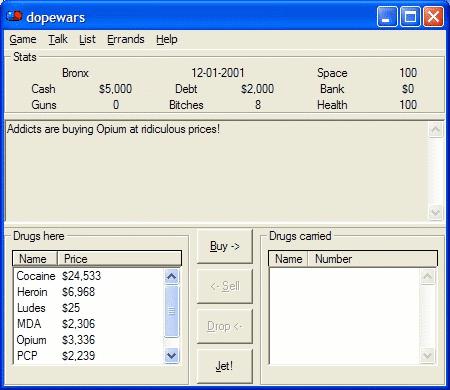Select PCP in the drug list

pyautogui.click(x=89, y=356)
